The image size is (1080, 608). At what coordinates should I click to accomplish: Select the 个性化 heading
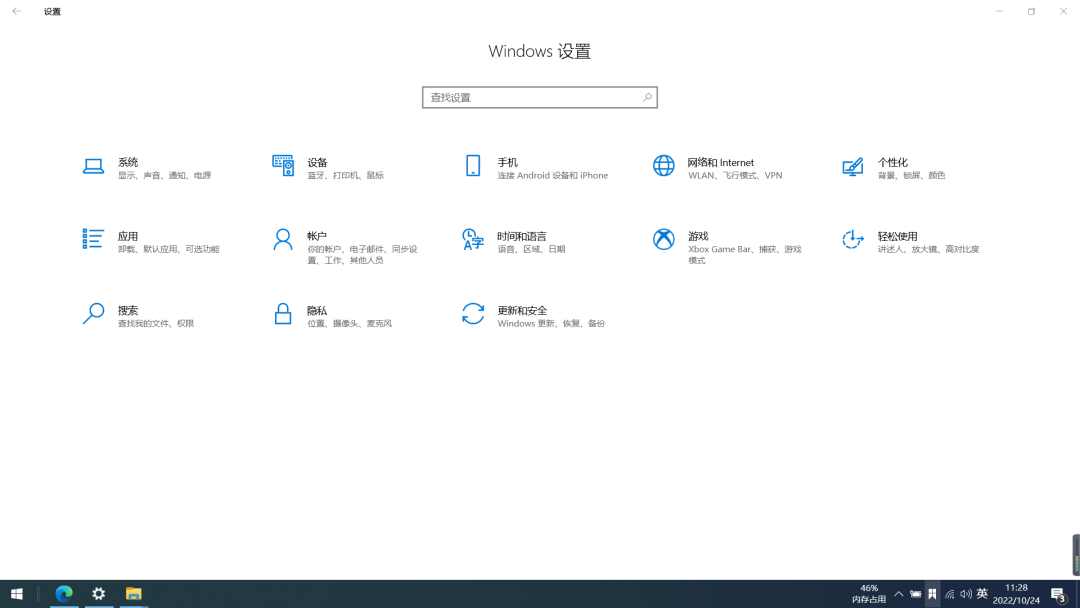(x=893, y=163)
